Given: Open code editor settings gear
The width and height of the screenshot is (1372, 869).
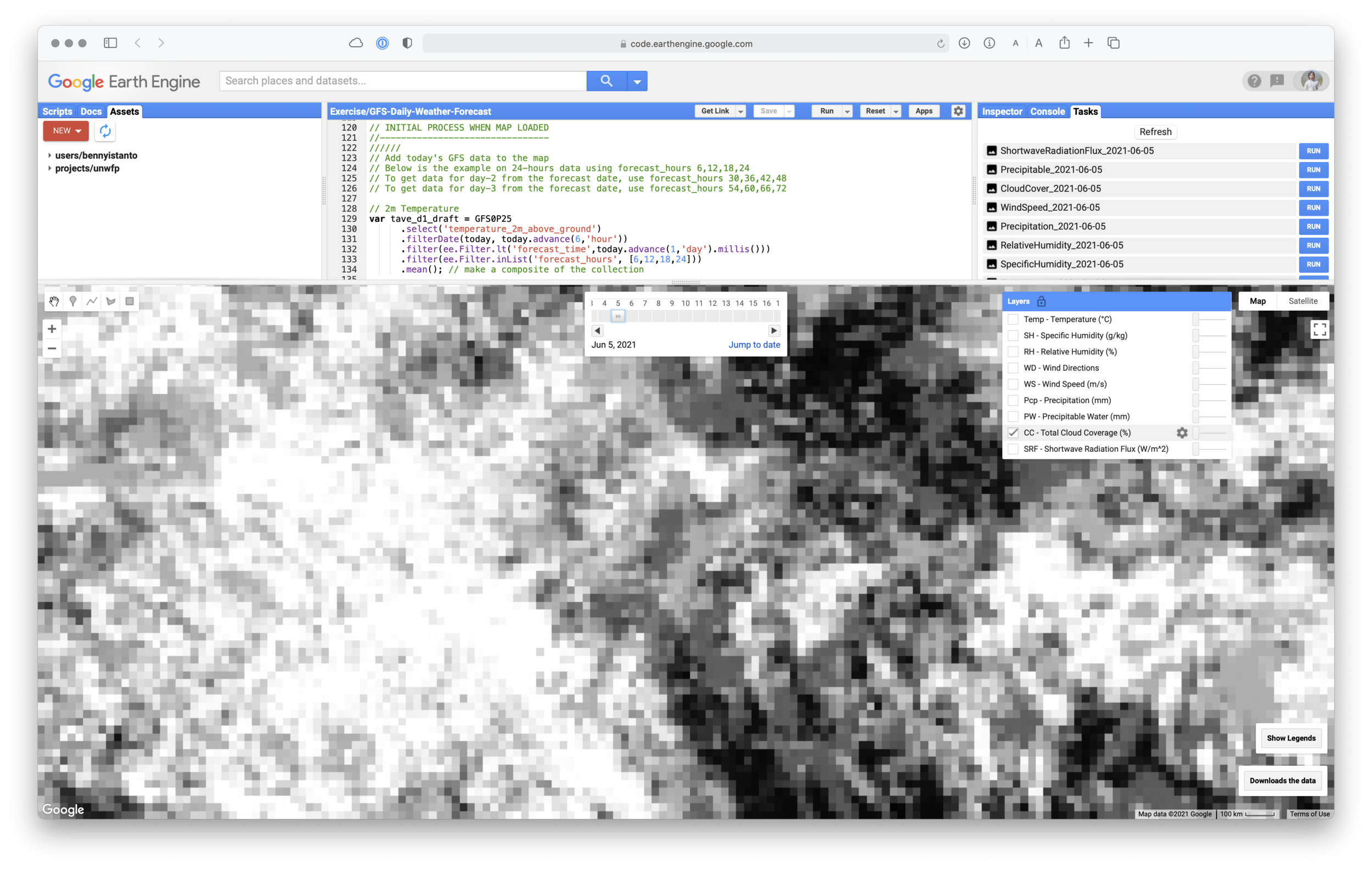Looking at the screenshot, I should click(x=958, y=111).
